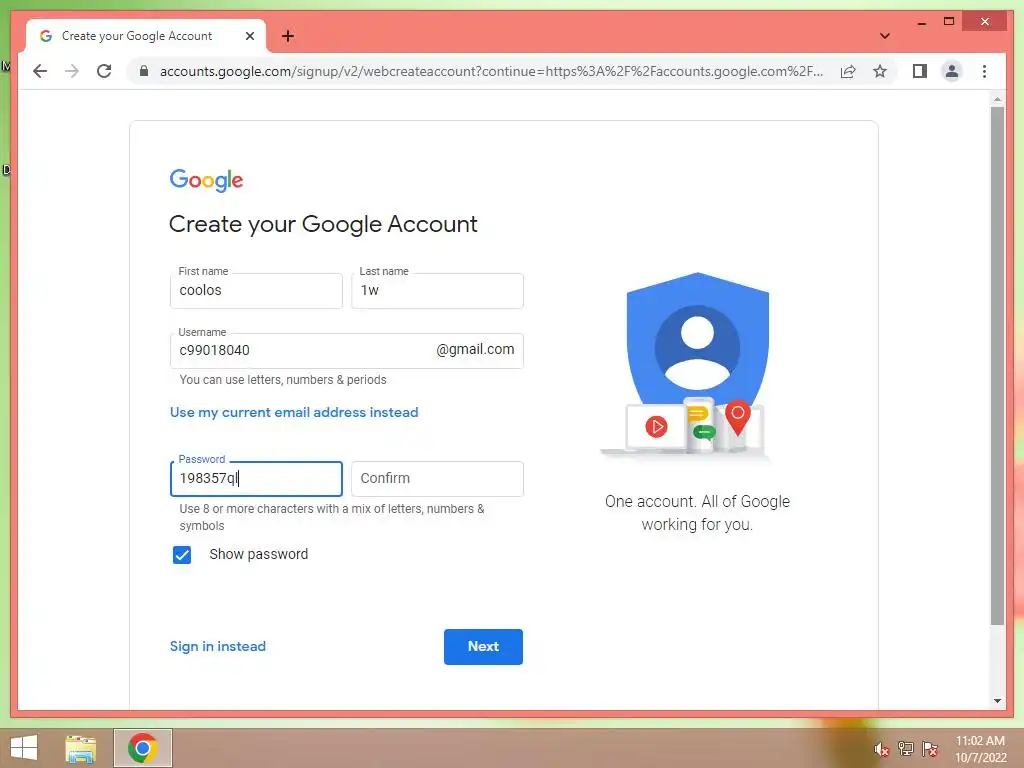Close the Chrome window
Viewport: 1024px width, 768px height.
coord(985,22)
